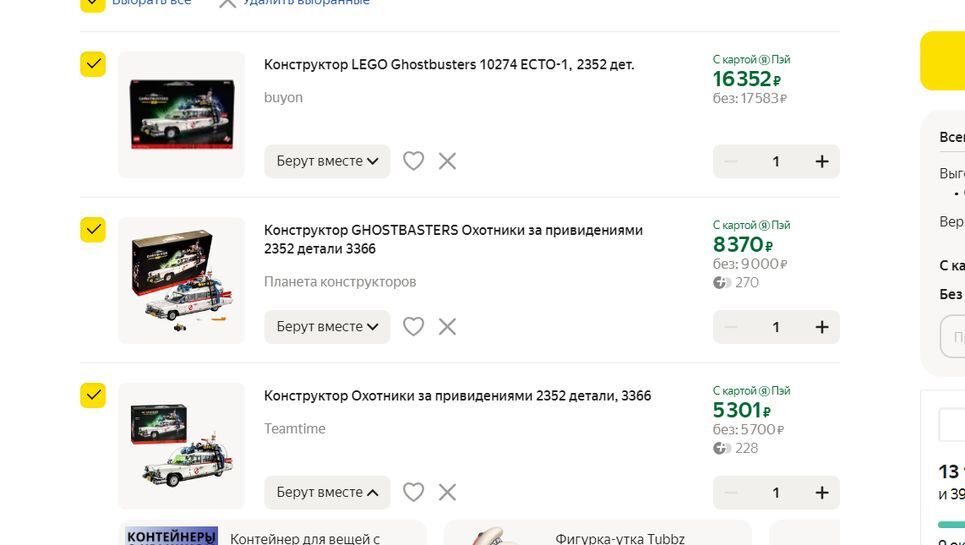Favorite the GHOSTBASTERS constructor heart icon
This screenshot has width=965, height=545.
click(413, 327)
